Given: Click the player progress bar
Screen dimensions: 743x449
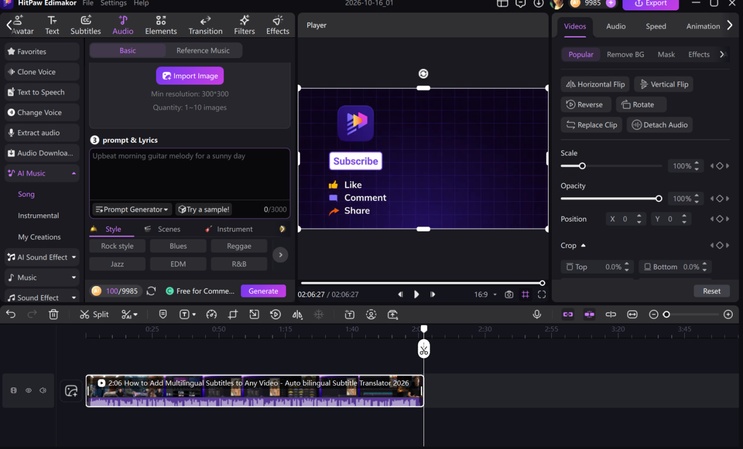Looking at the screenshot, I should tap(422, 283).
